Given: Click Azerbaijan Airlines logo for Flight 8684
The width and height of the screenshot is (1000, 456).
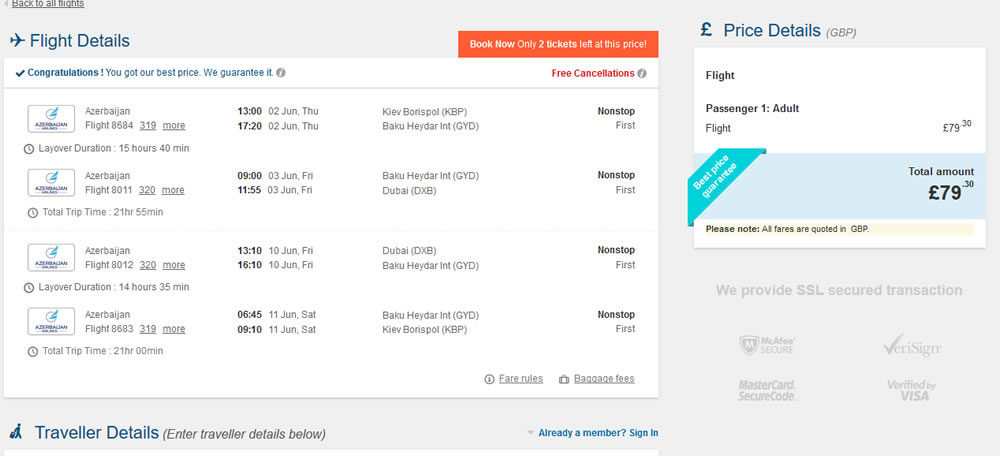Looking at the screenshot, I should pyautogui.click(x=51, y=118).
